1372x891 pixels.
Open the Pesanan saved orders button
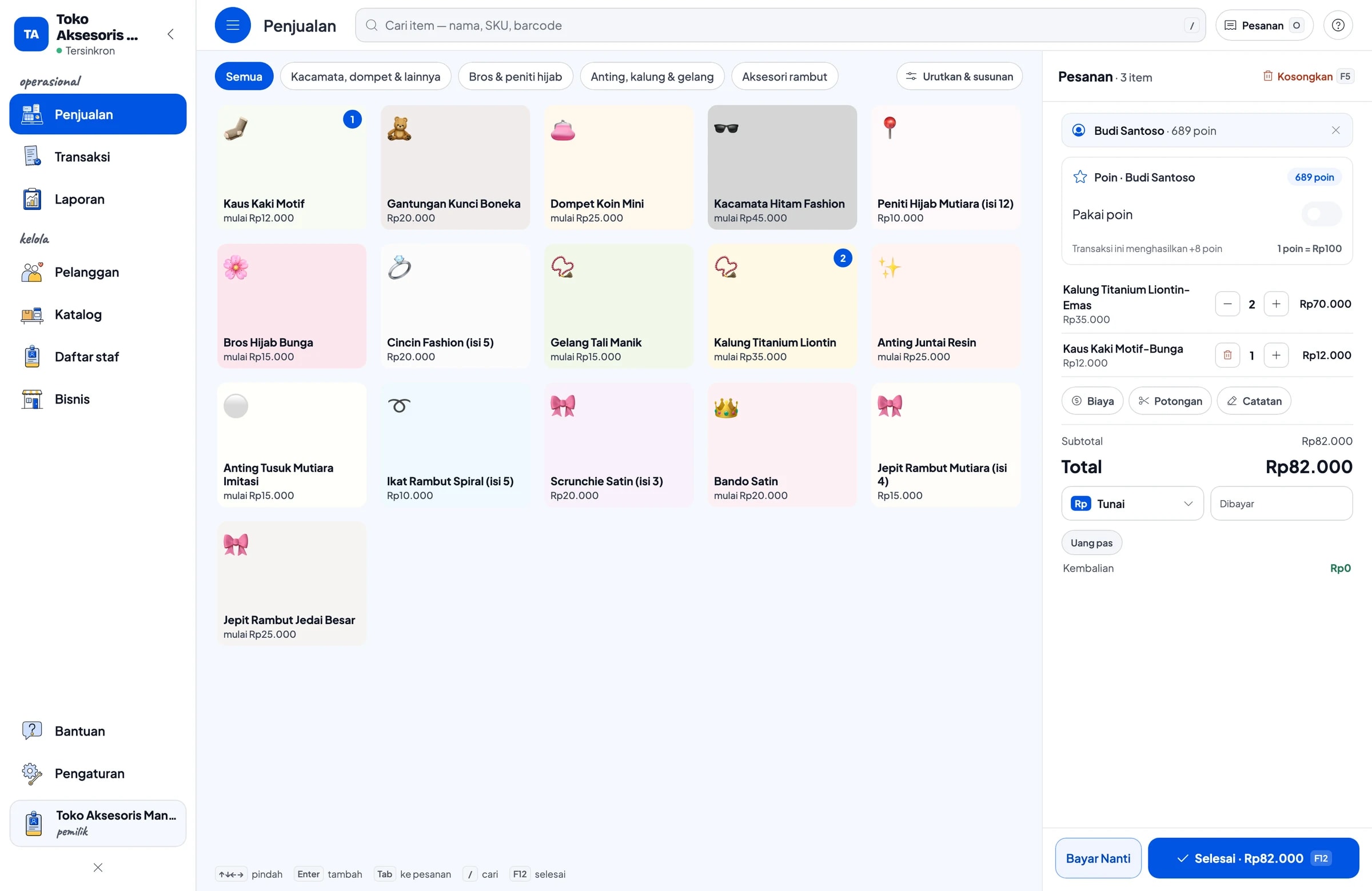pos(1263,25)
